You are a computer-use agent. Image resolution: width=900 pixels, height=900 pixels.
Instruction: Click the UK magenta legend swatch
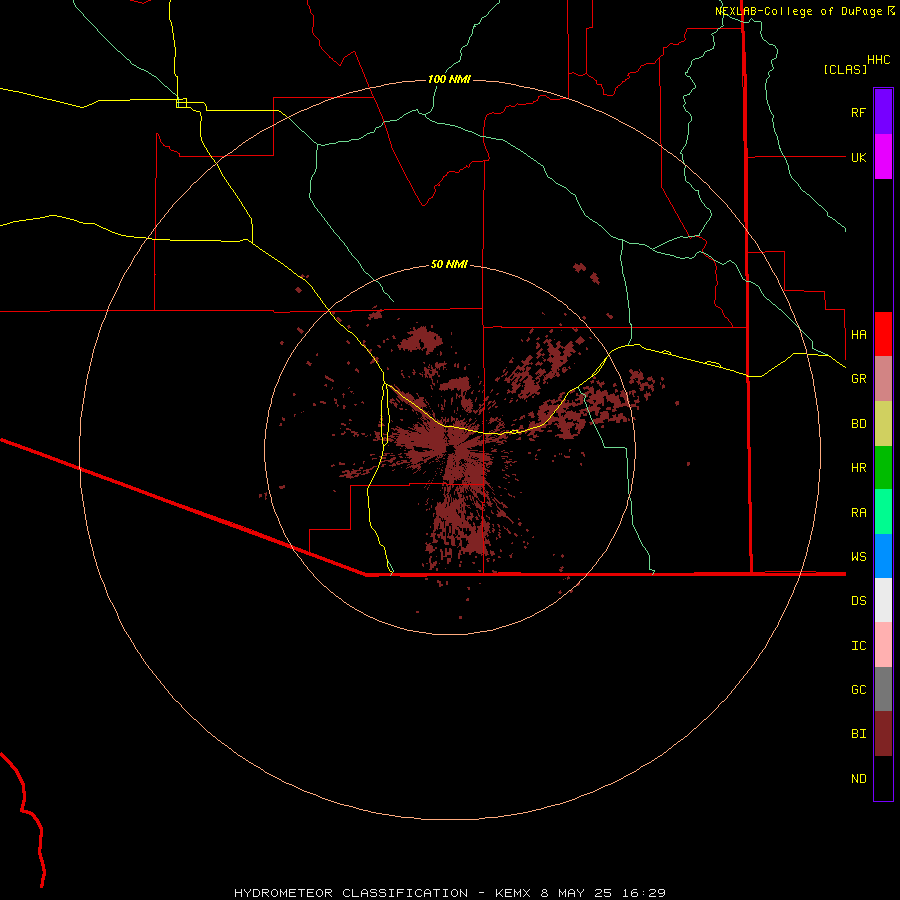coord(883,157)
